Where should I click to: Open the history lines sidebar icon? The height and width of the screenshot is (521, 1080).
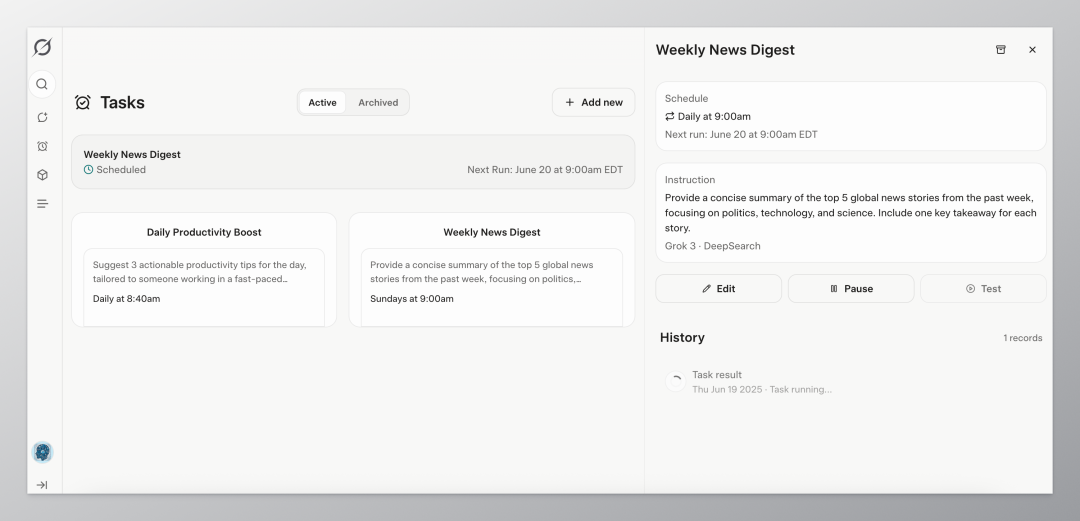tap(42, 204)
